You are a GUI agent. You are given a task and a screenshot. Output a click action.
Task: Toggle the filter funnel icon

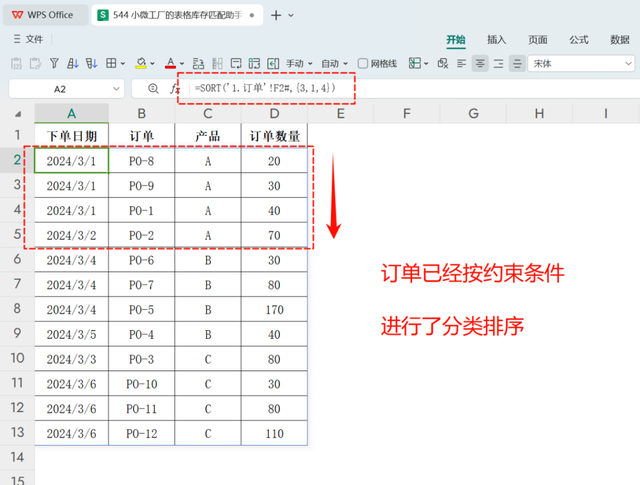(54, 63)
